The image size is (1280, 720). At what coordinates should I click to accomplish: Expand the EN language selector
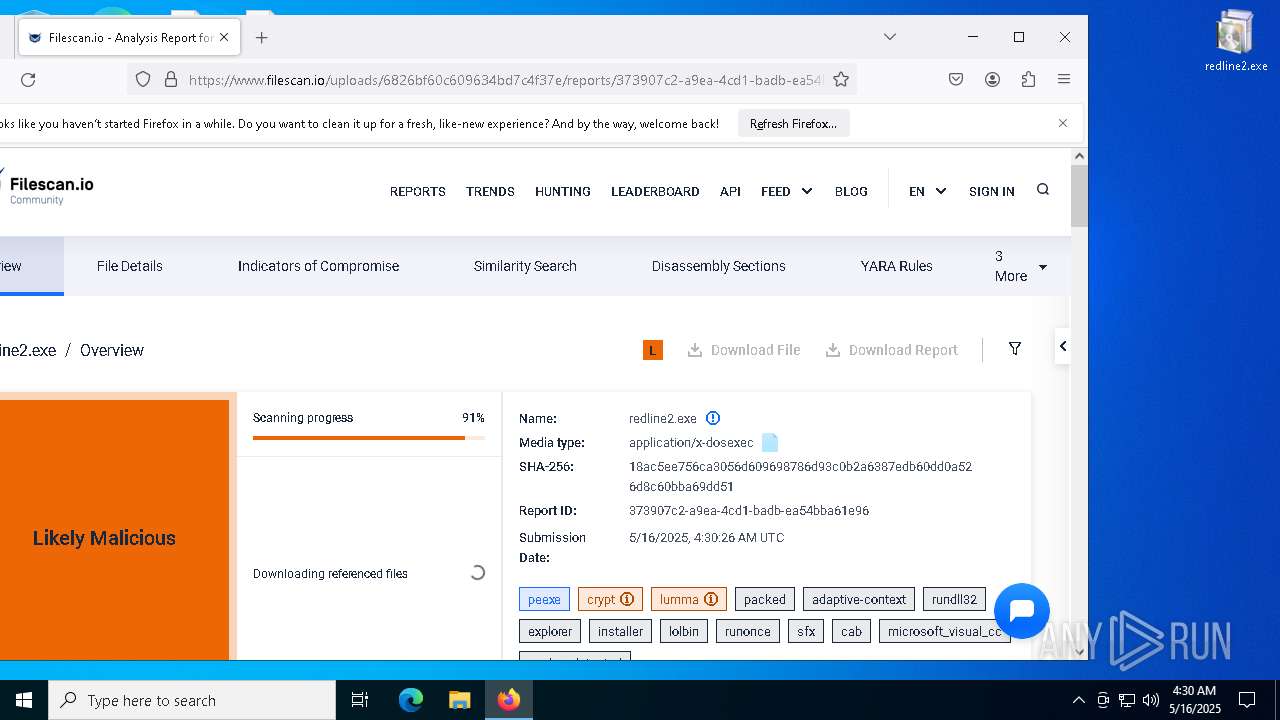pos(927,191)
